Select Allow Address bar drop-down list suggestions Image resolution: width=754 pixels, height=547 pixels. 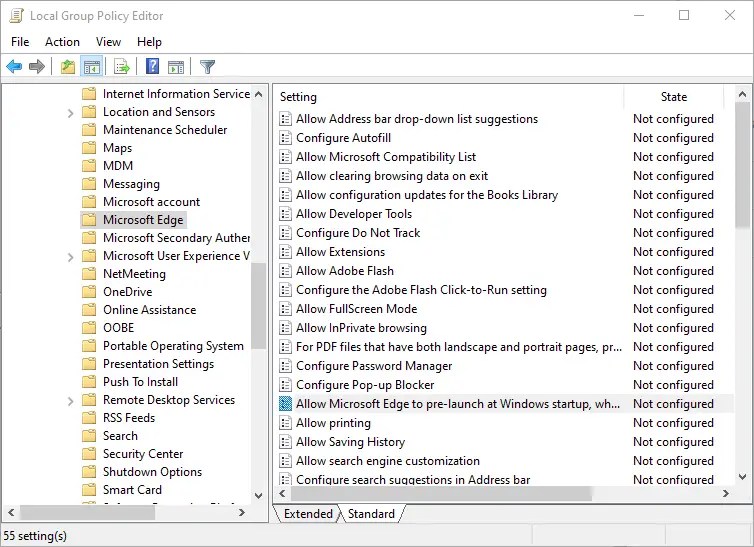click(x=417, y=119)
